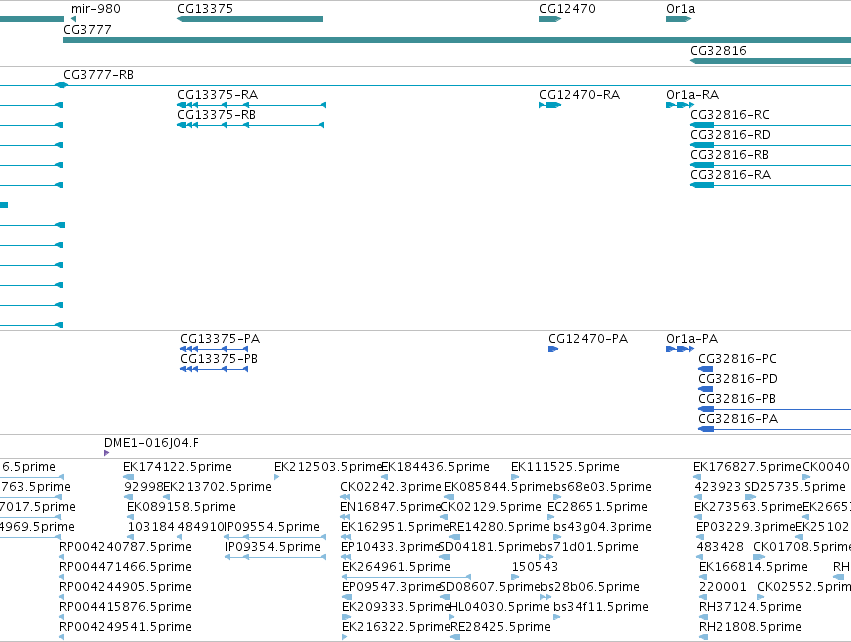Select protein CG32816-PC
Viewport: 851px width, 642px height.
point(737,359)
